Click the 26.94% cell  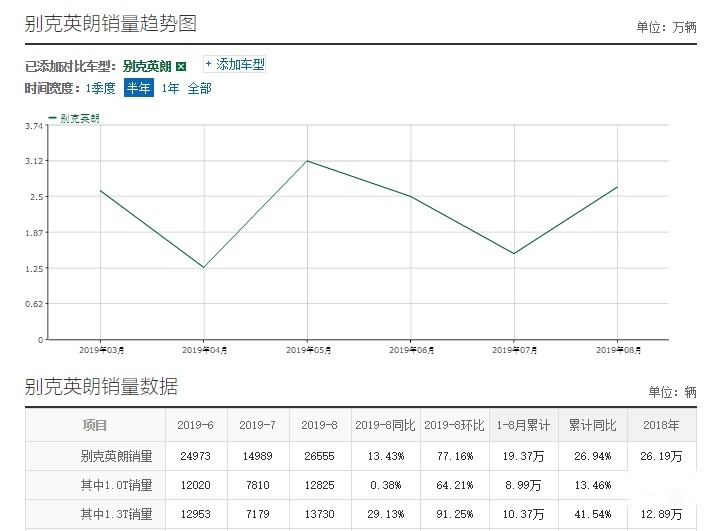point(592,456)
